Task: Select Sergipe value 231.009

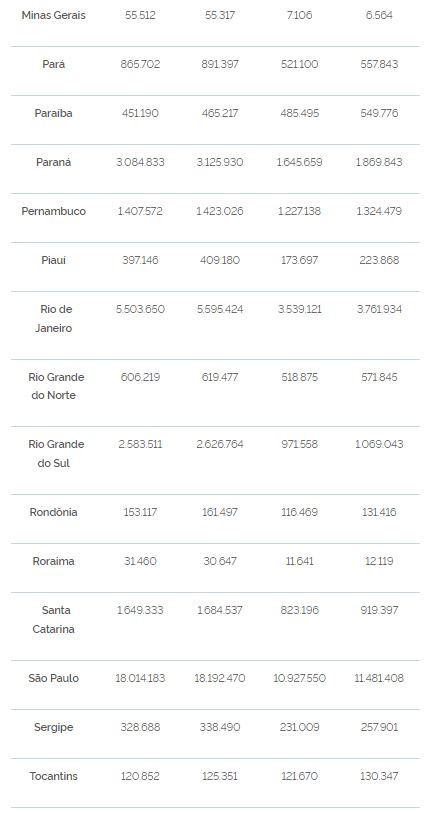Action: [x=300, y=727]
